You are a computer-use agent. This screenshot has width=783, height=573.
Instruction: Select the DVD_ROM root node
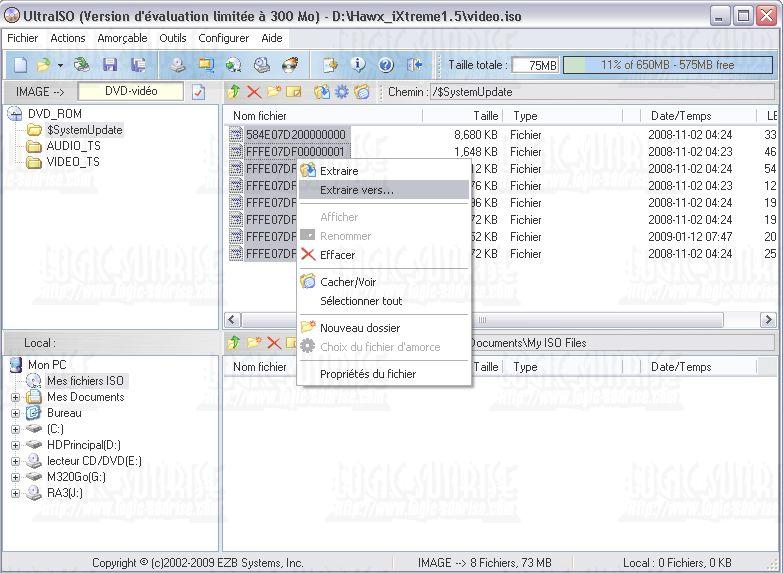[54, 114]
